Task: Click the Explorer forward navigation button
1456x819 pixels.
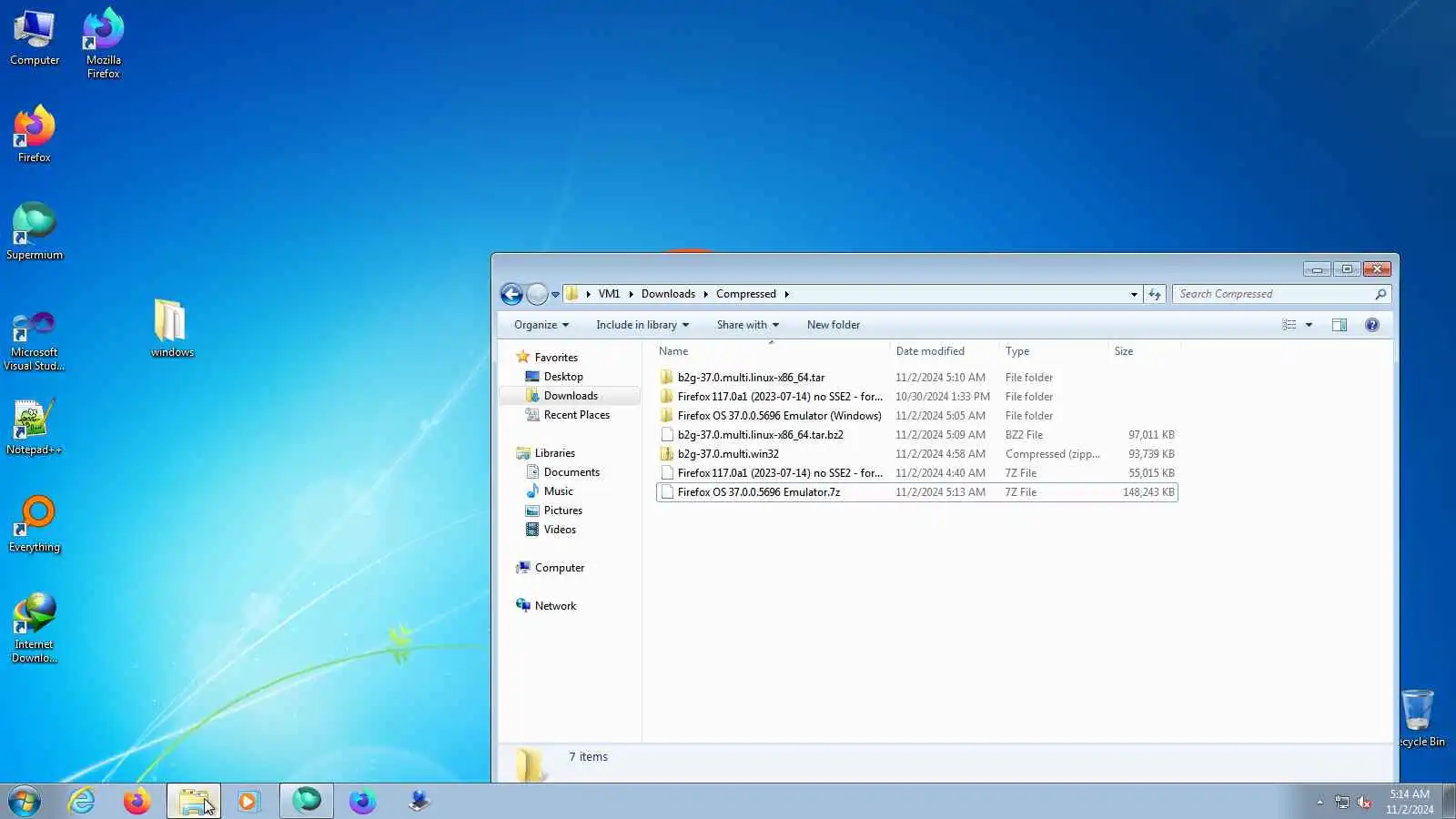Action: point(538,294)
